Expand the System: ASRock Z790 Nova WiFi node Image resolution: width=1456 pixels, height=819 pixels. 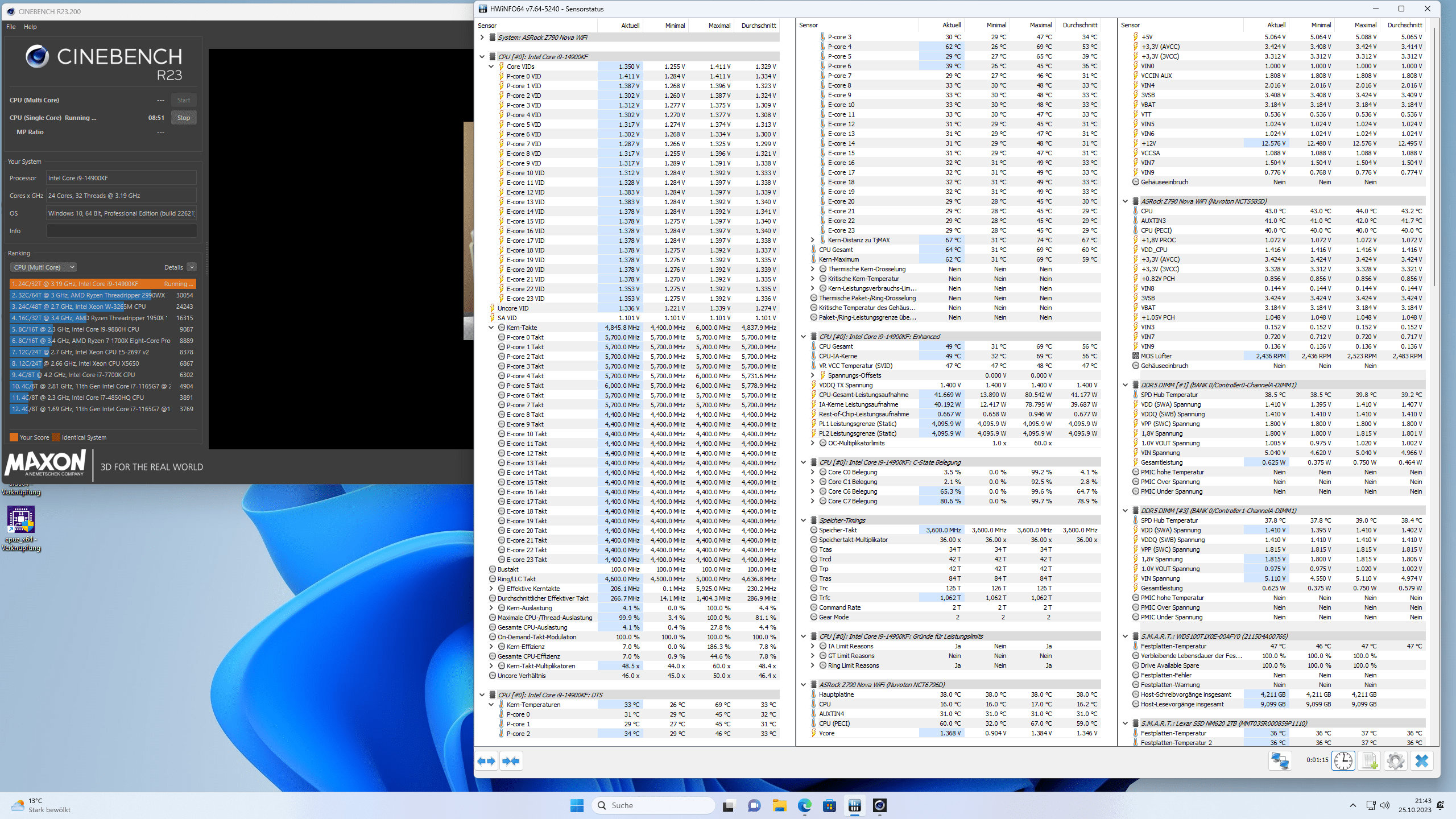pos(482,38)
